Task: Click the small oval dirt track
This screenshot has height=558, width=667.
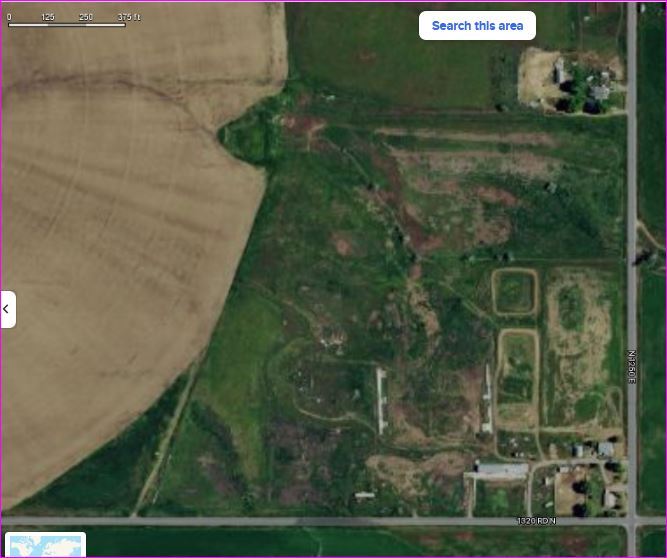Action: [x=514, y=292]
